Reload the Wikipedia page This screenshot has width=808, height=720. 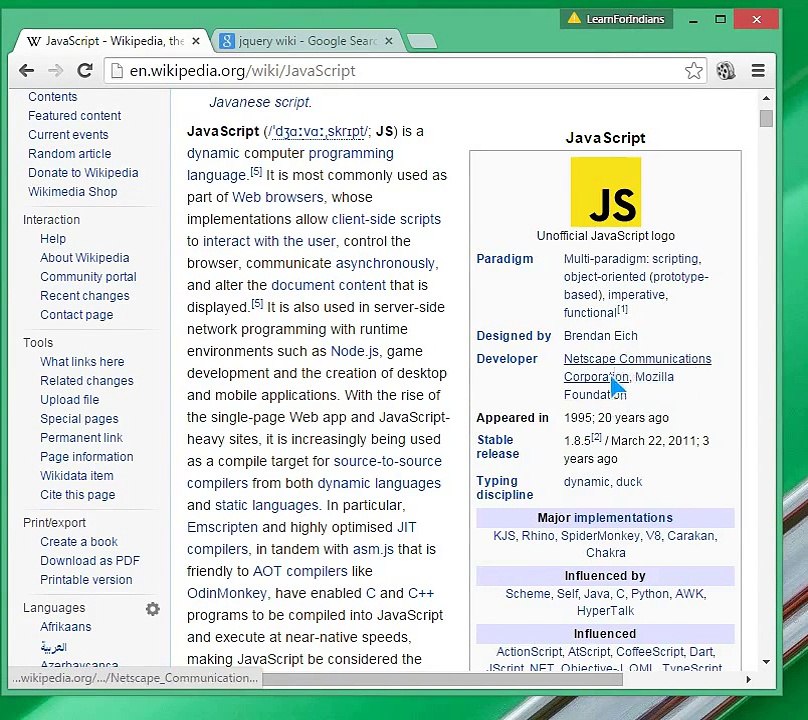85,71
